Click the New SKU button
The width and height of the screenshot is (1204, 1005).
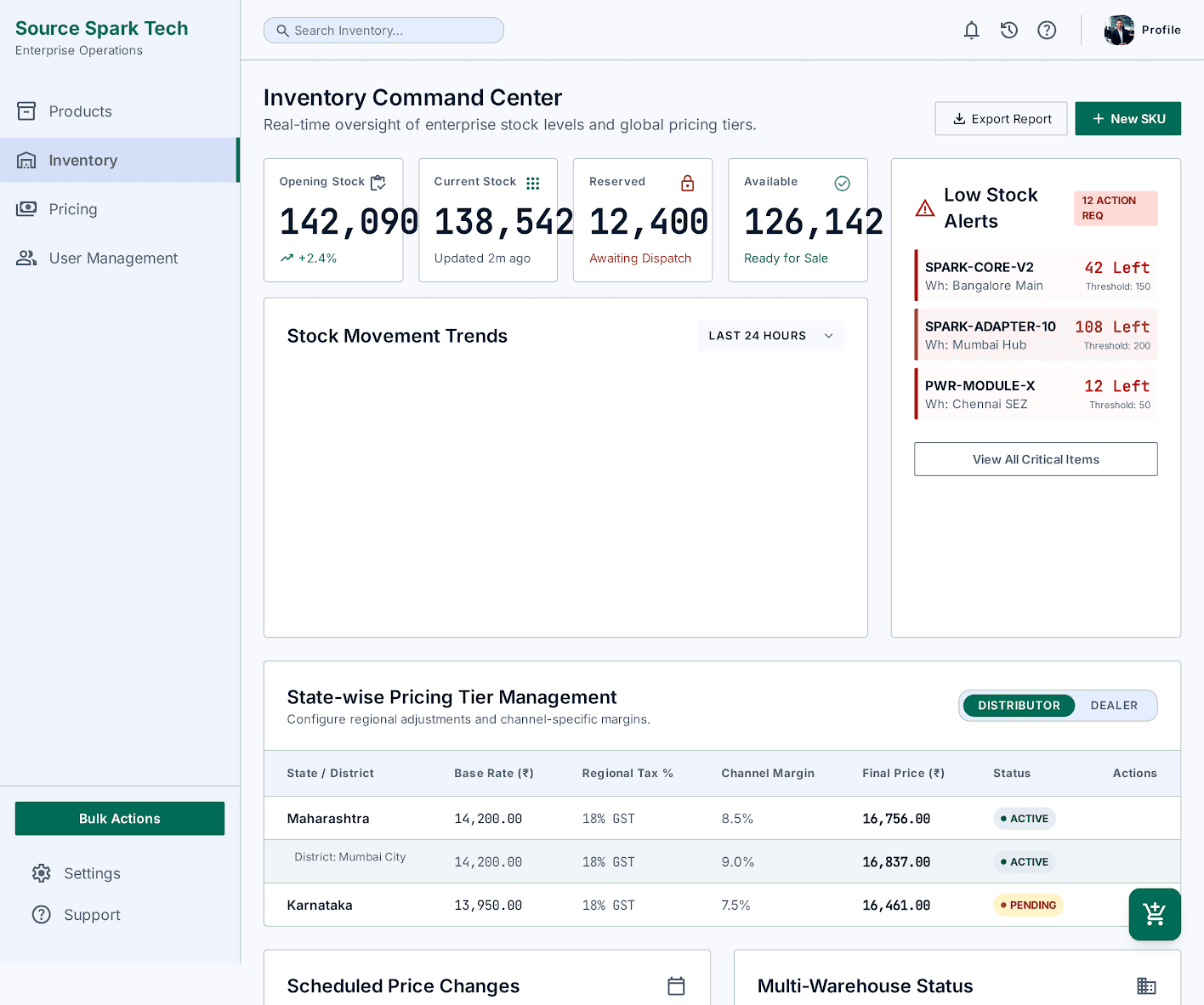pos(1128,118)
